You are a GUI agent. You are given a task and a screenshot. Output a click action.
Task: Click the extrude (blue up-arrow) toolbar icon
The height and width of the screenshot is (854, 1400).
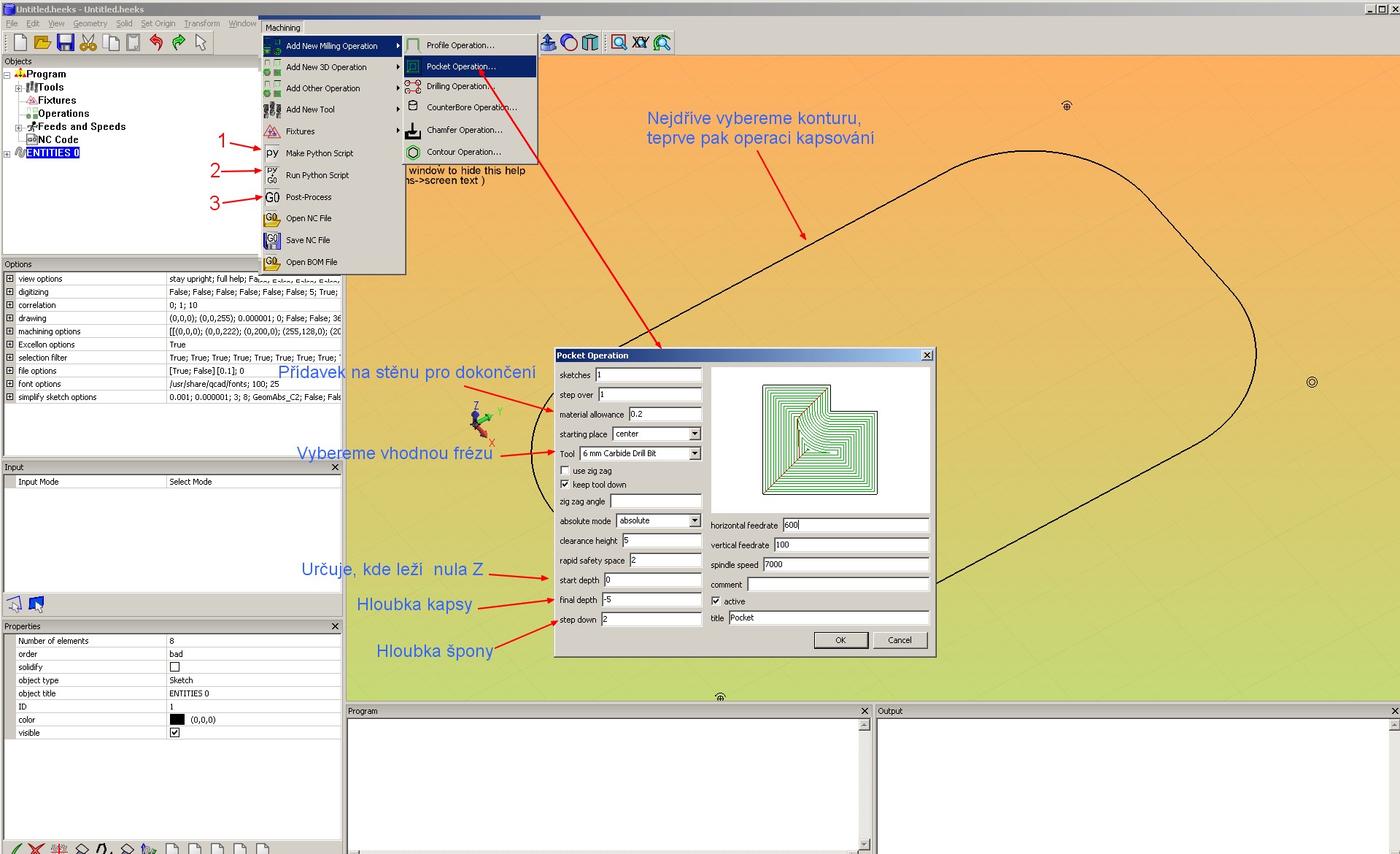(548, 43)
